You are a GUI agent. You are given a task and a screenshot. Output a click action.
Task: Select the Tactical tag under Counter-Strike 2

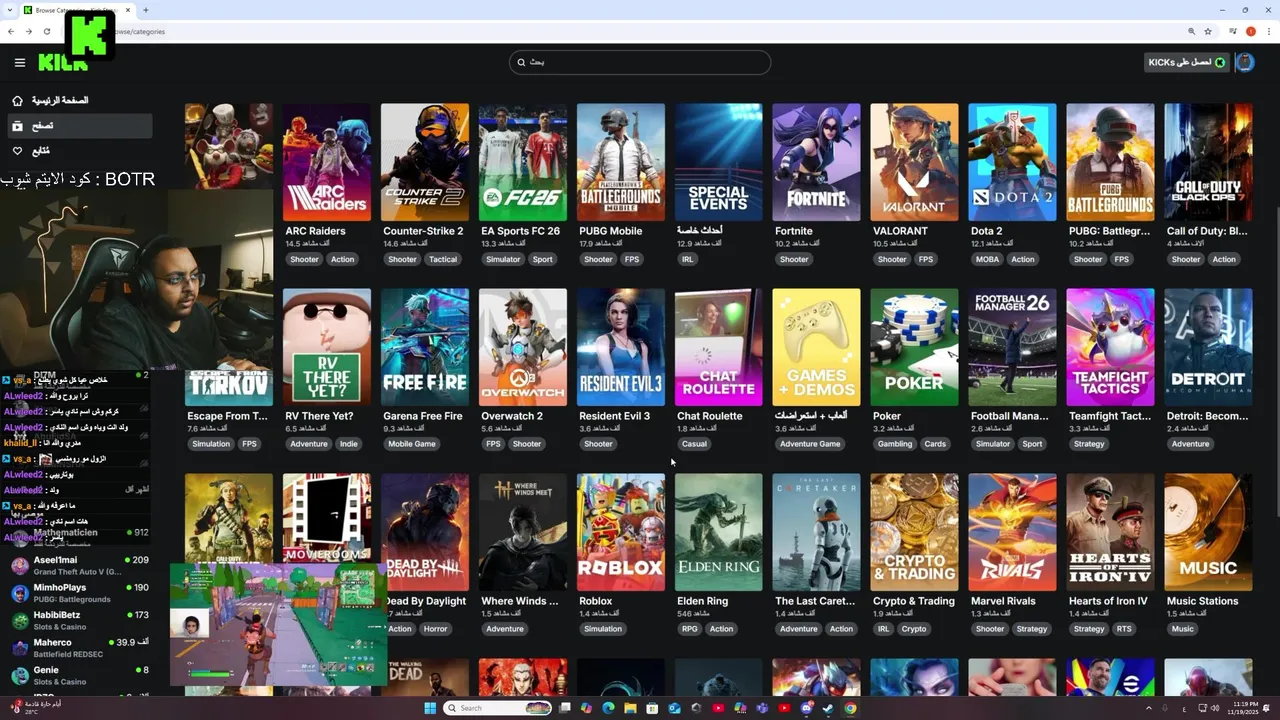[x=443, y=259]
